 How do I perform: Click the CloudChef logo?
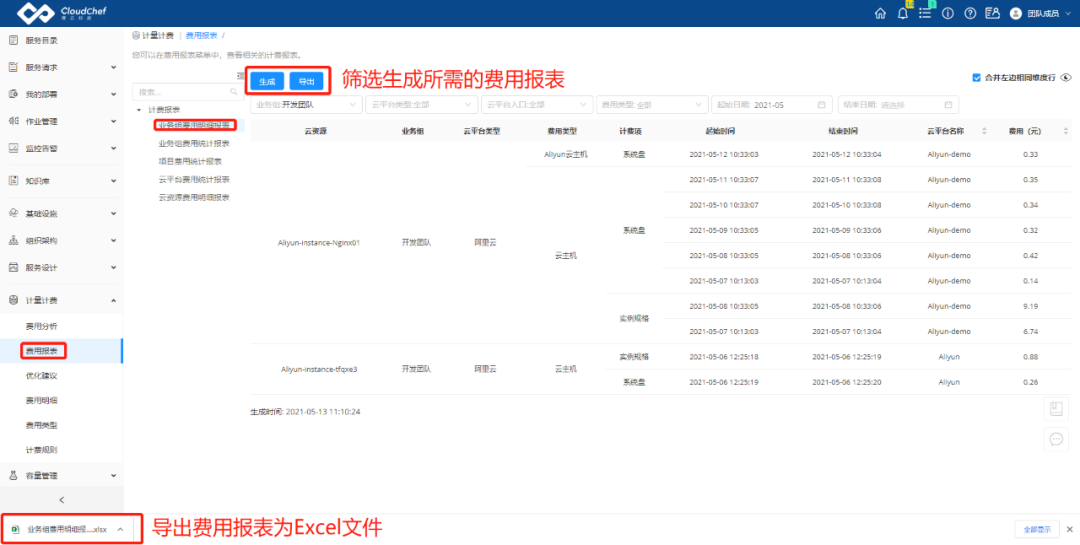point(62,13)
